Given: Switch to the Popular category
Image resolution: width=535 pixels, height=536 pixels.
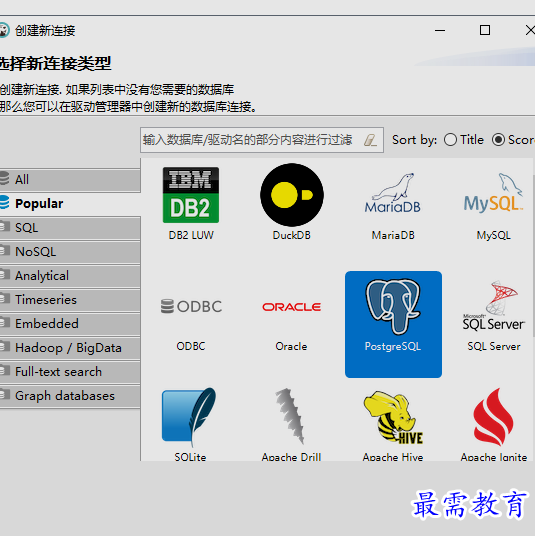Looking at the screenshot, I should 70,203.
